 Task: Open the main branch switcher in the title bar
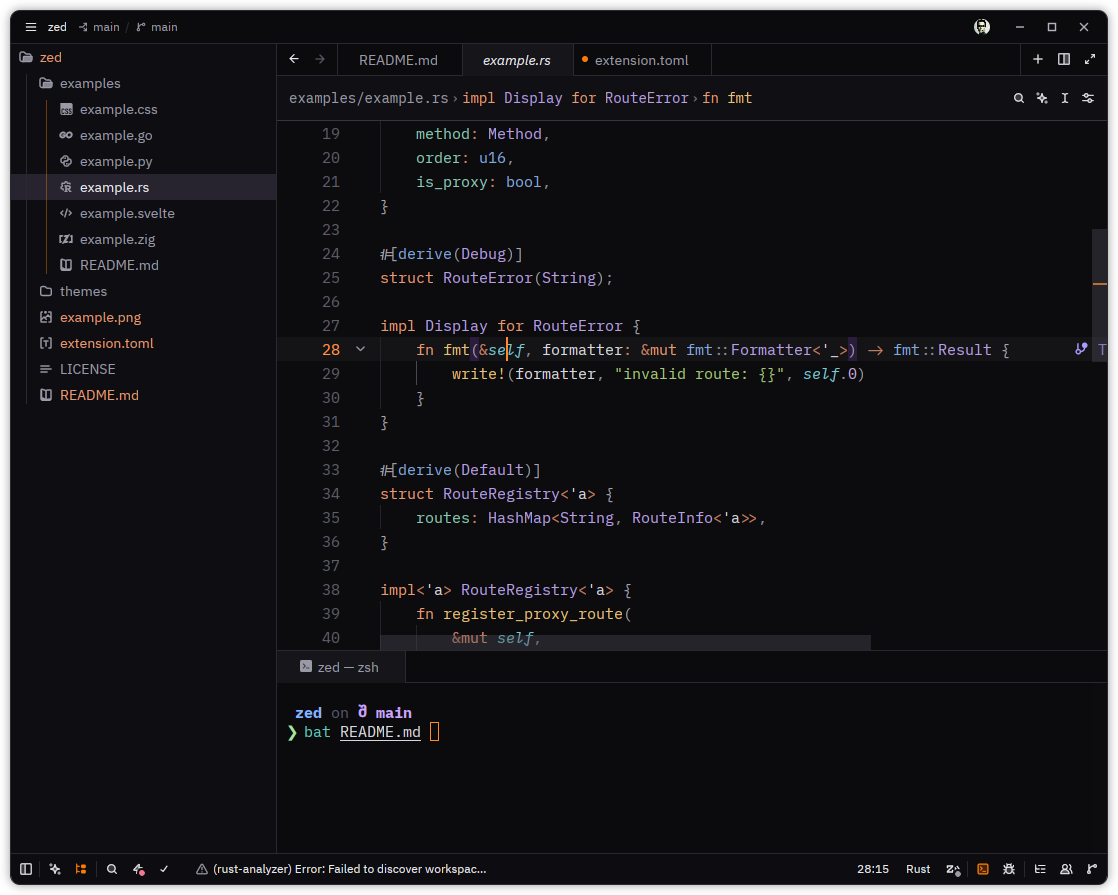(x=157, y=27)
